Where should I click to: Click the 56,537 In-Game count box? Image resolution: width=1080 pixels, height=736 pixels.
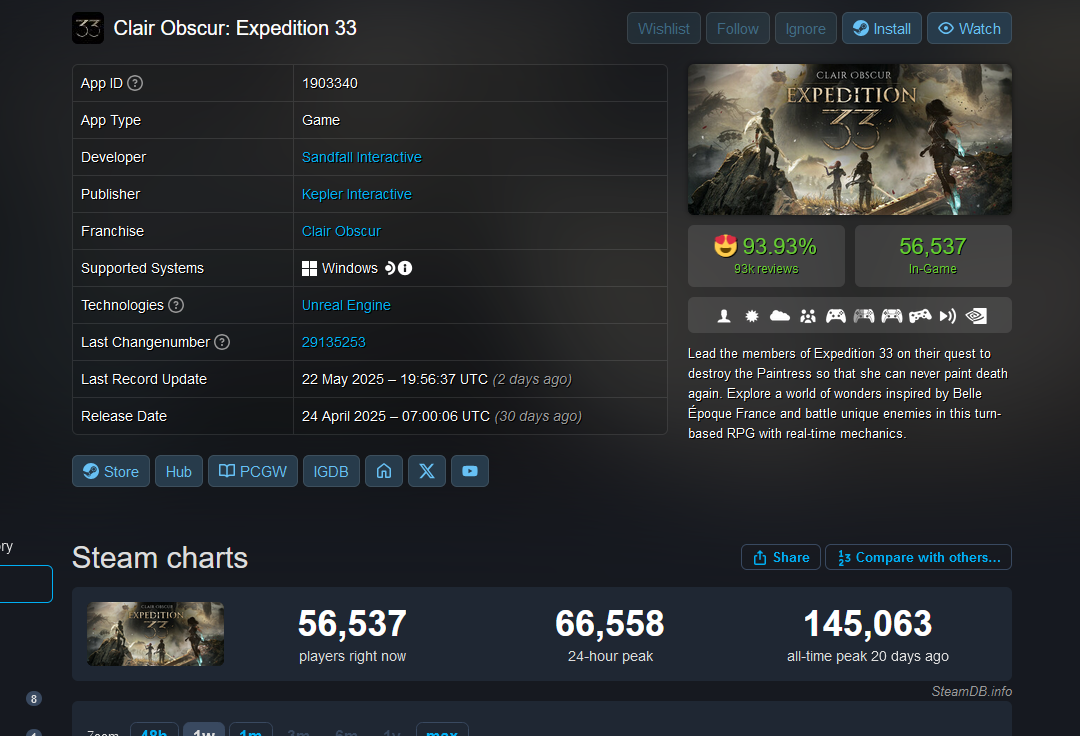[933, 255]
